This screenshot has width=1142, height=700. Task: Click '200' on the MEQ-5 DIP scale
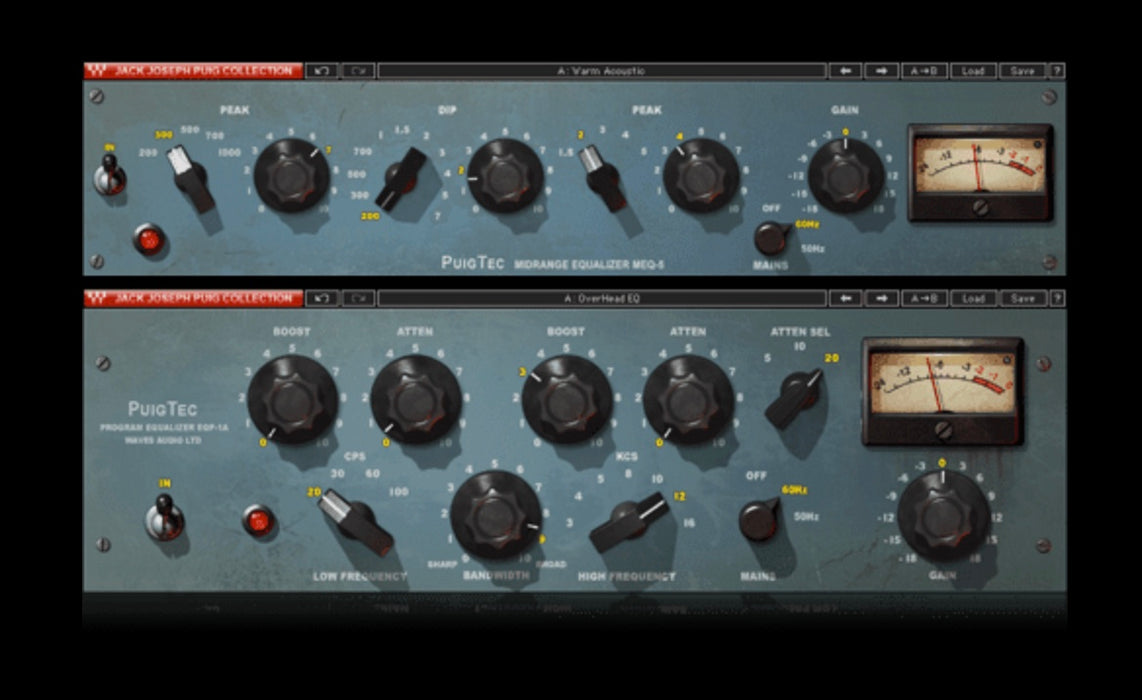(370, 216)
